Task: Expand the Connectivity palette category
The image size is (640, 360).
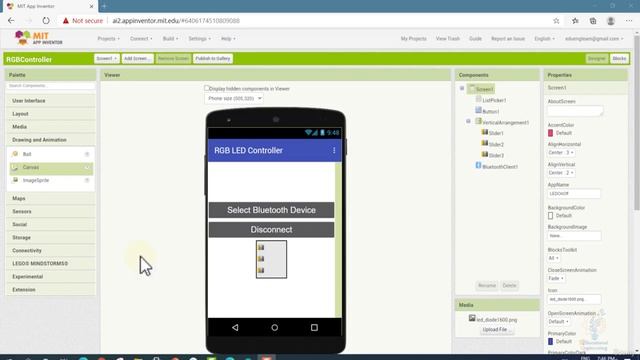Action: (51, 250)
